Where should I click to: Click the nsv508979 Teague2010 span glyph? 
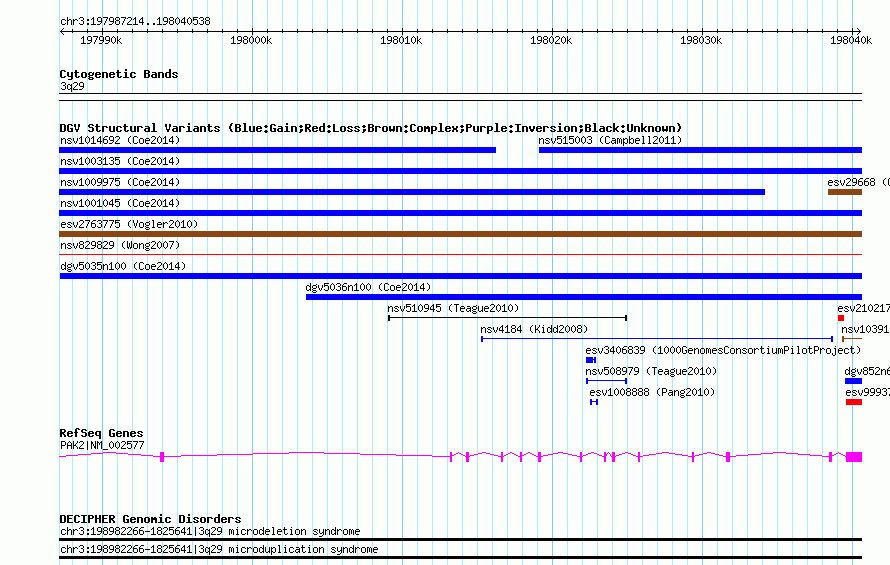(606, 381)
